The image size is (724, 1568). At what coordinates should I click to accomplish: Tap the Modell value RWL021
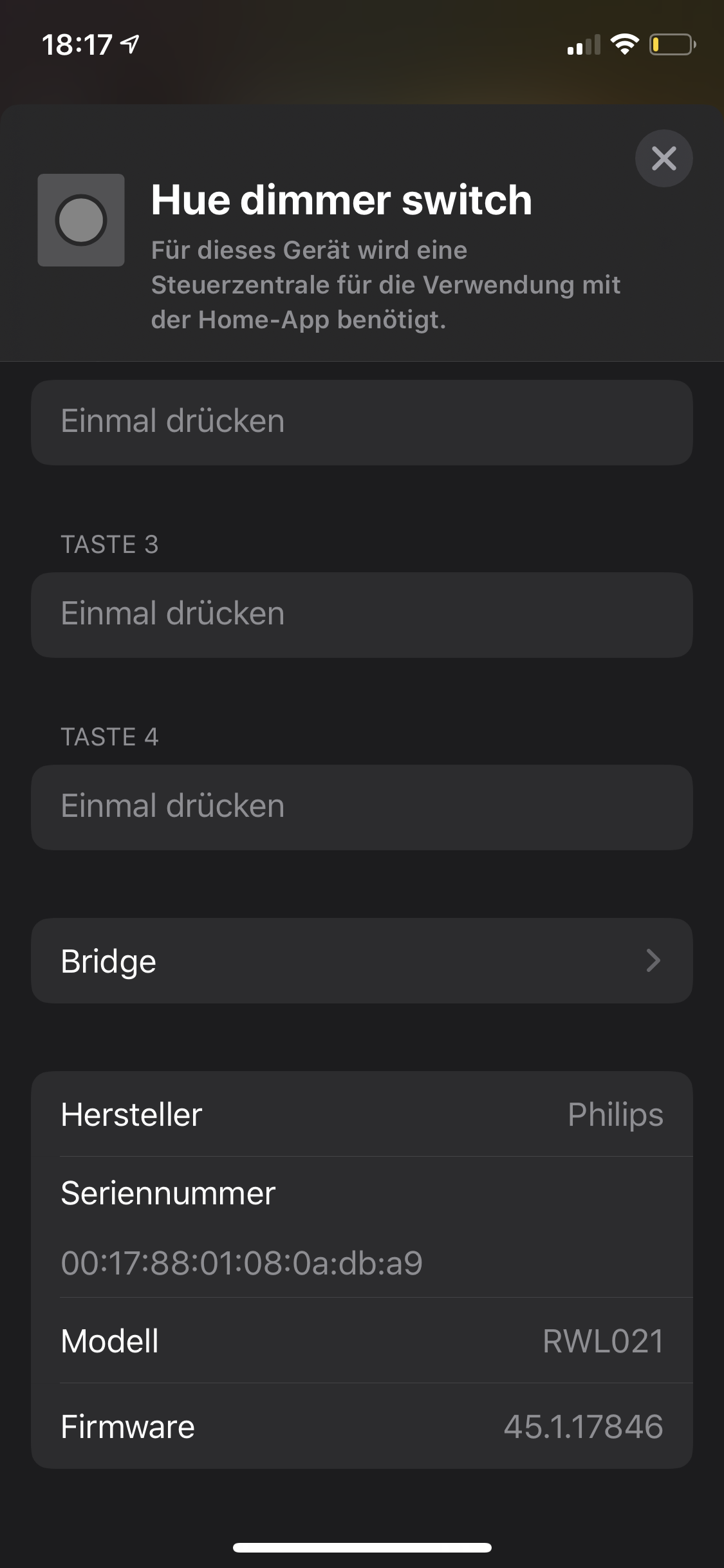602,1341
